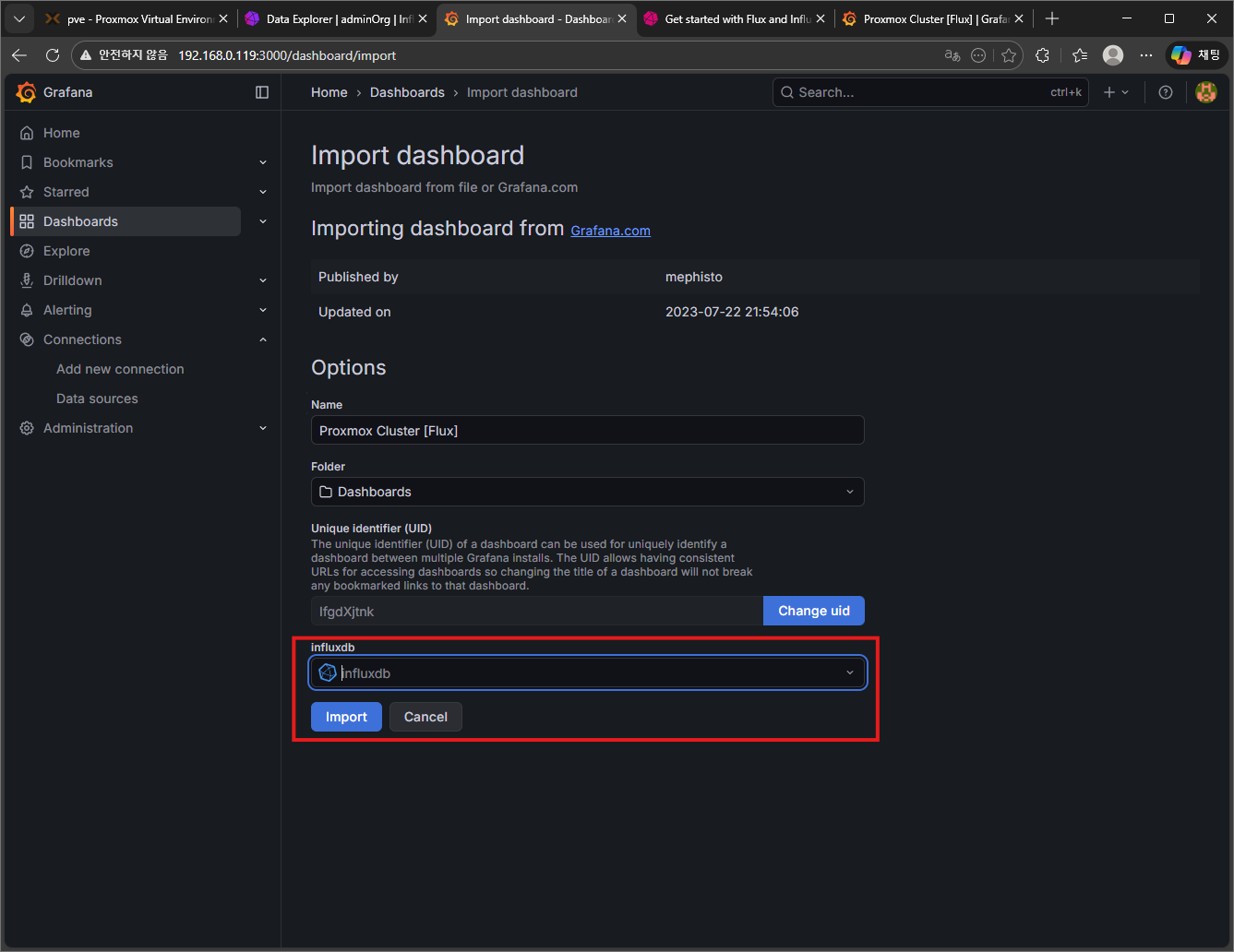
Task: Click the Copilot chat button
Action: tap(1196, 55)
